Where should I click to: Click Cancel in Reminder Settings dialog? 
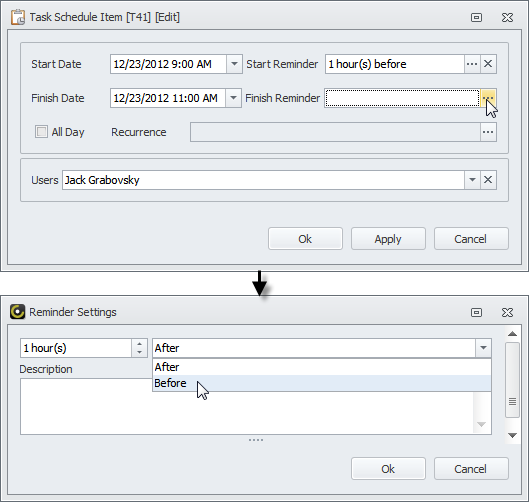471,469
